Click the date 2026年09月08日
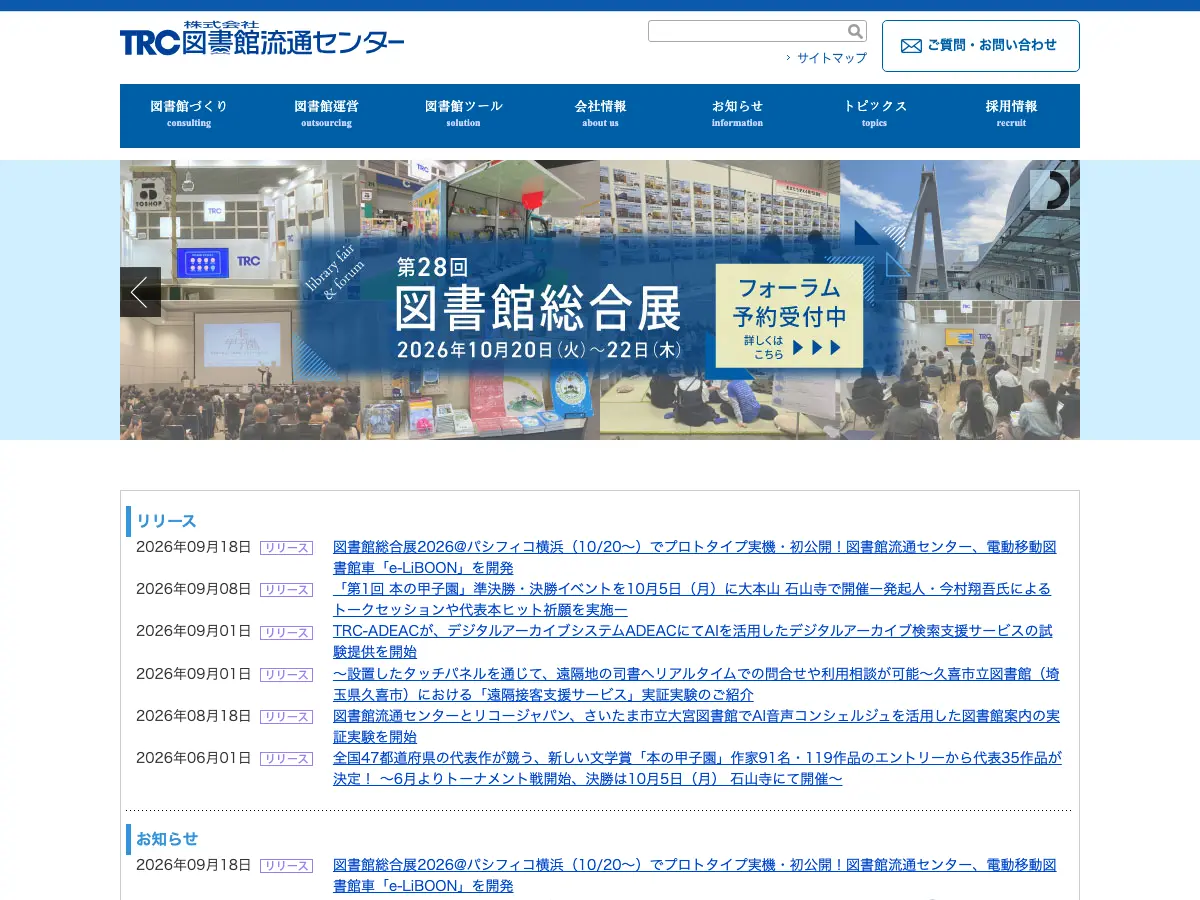 pyautogui.click(x=194, y=589)
